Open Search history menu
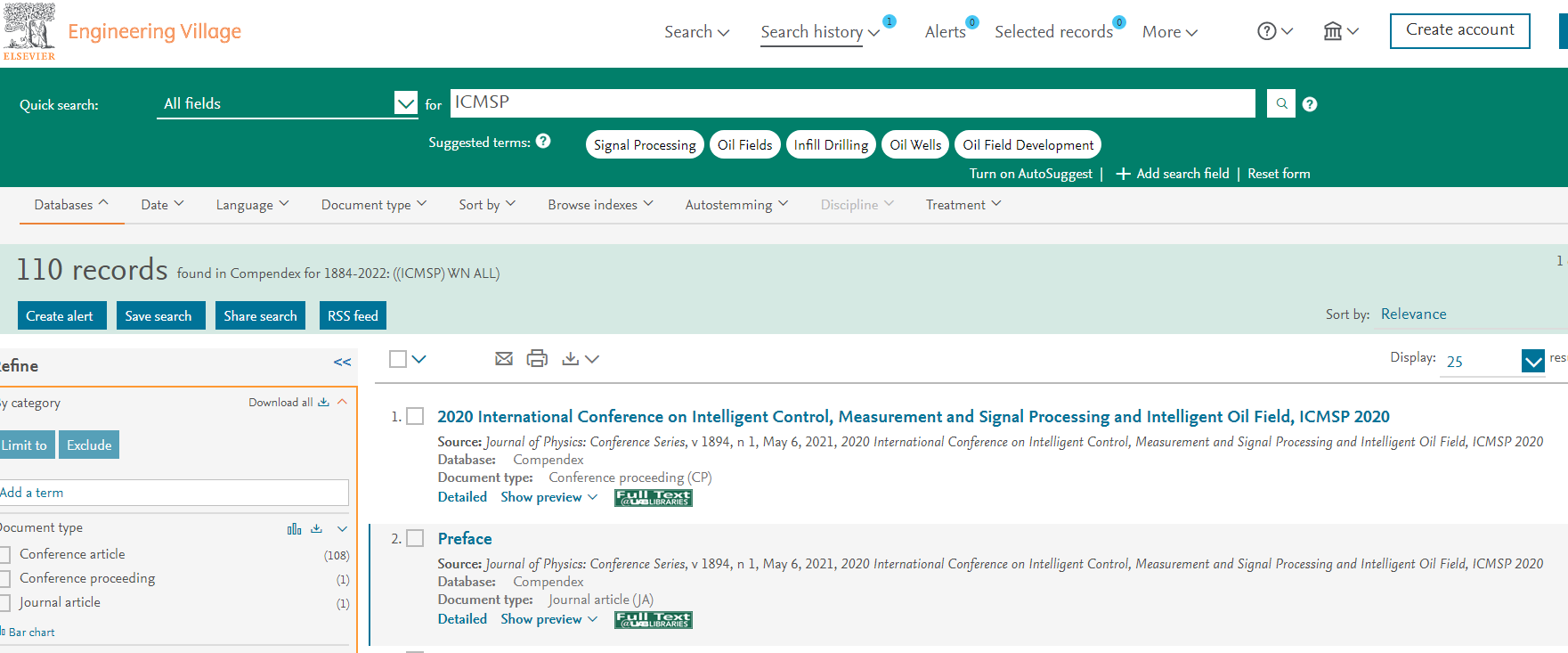Screen dimensions: 1568x653 click(x=819, y=32)
